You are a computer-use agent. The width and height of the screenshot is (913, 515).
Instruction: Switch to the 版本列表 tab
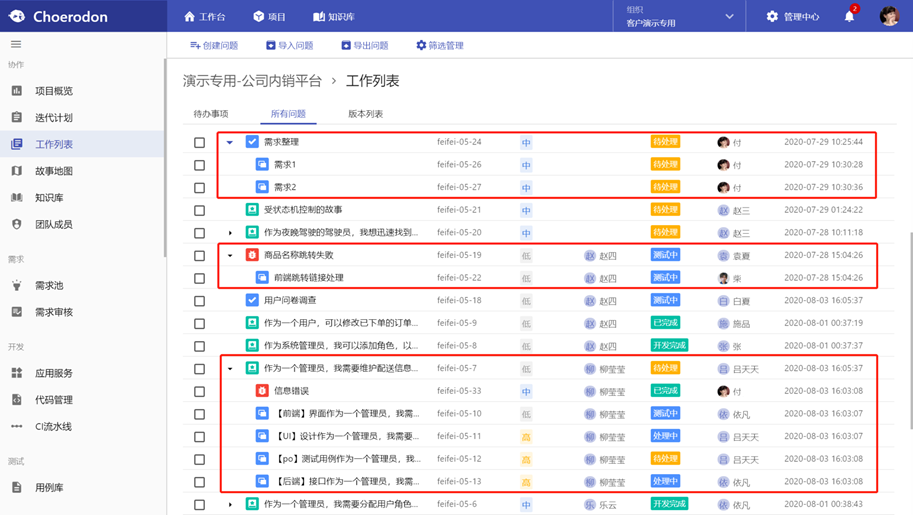click(x=365, y=114)
